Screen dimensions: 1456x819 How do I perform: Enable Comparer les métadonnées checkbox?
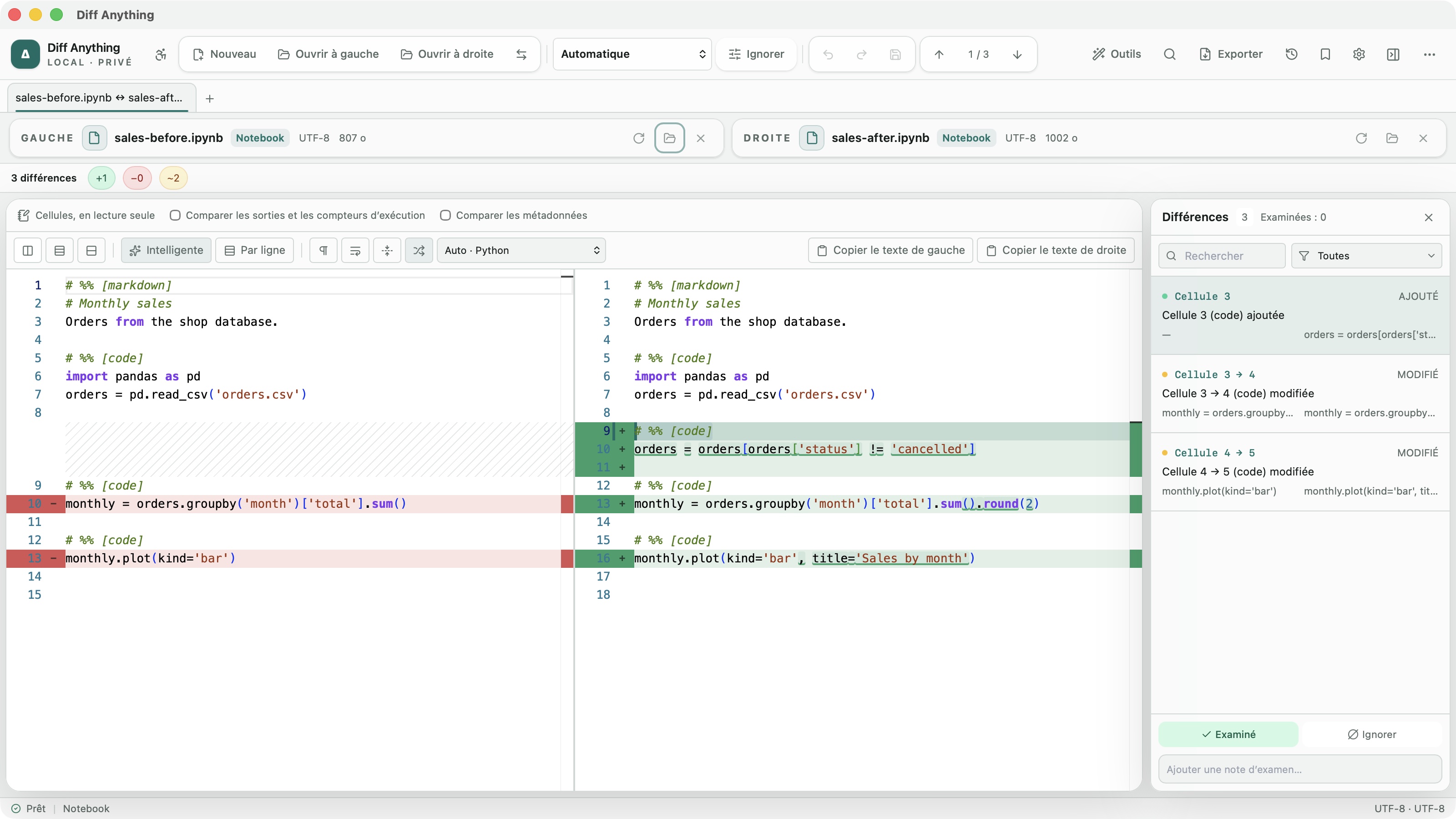click(445, 215)
